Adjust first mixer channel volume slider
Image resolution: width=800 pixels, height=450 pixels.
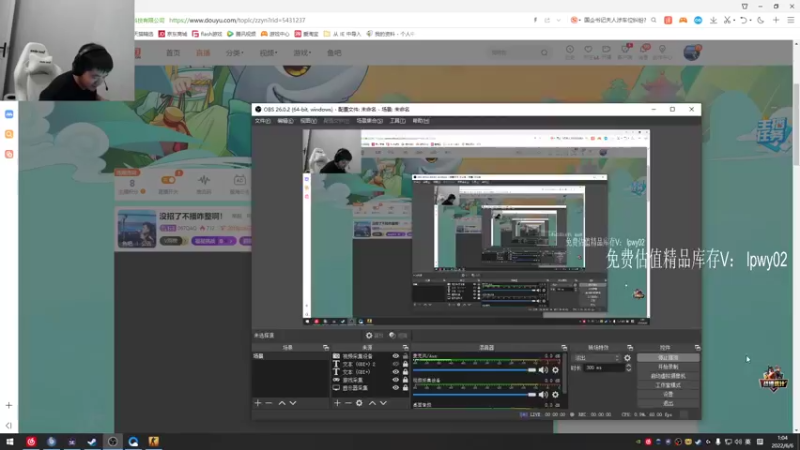tap(474, 370)
